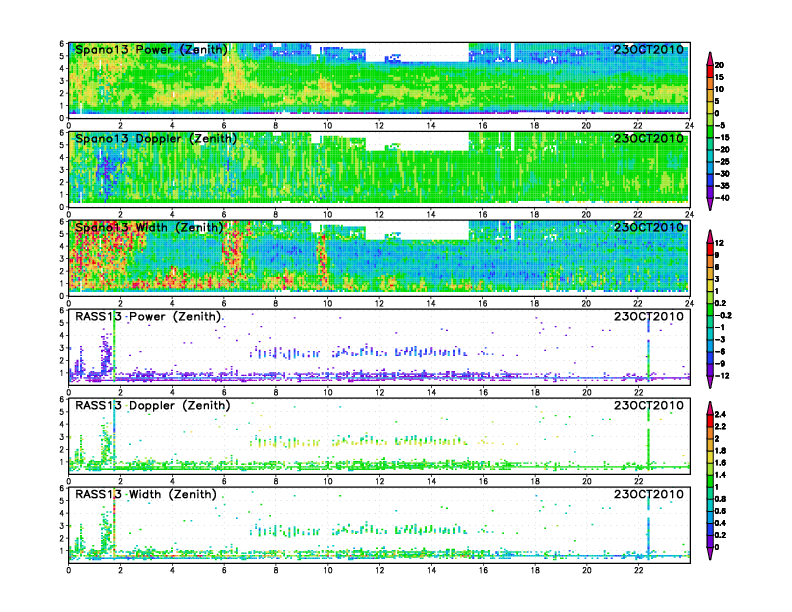Click the '15' label on the top colorbar

point(719,77)
